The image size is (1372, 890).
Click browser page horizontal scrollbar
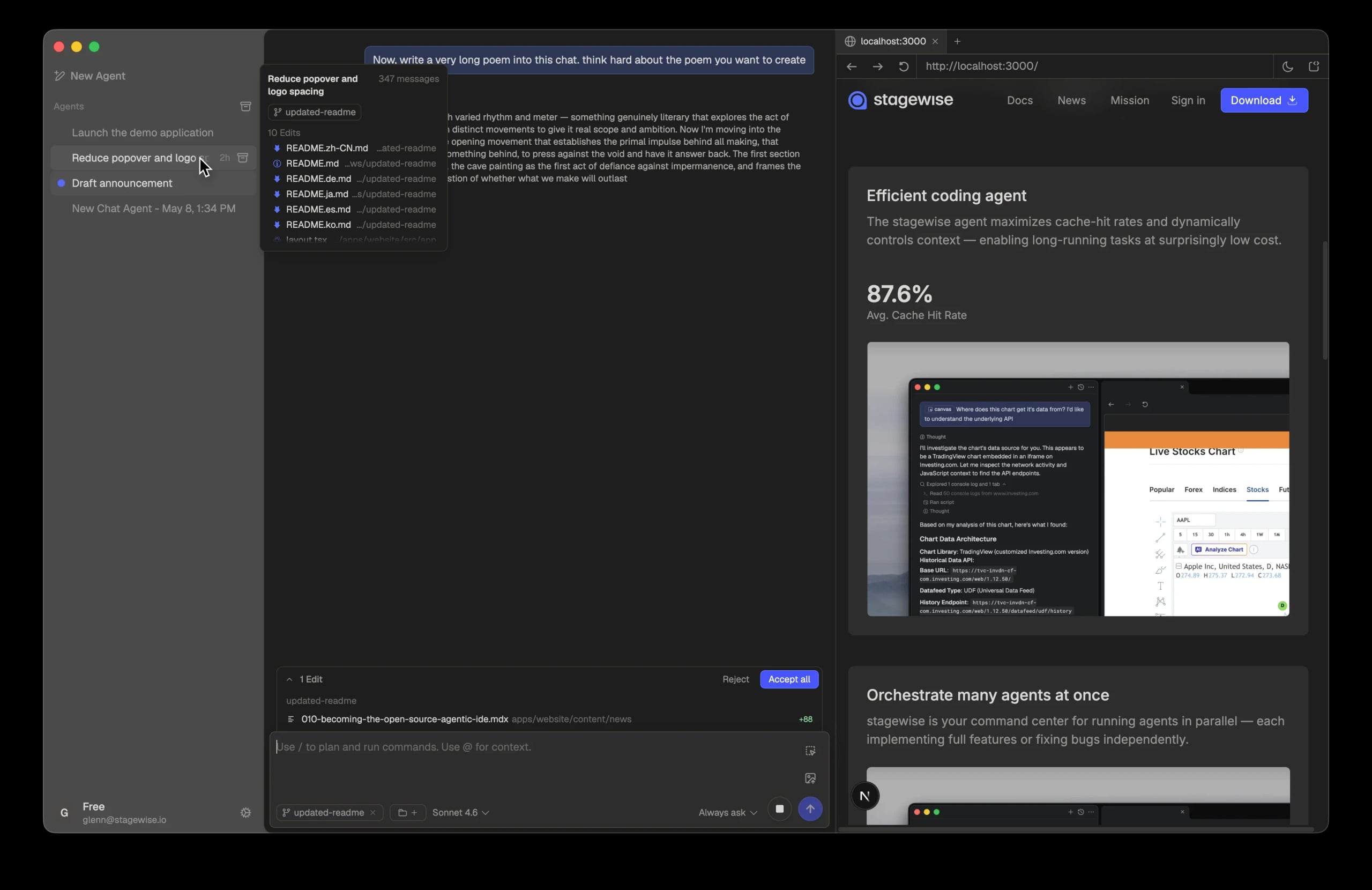pos(1075,829)
